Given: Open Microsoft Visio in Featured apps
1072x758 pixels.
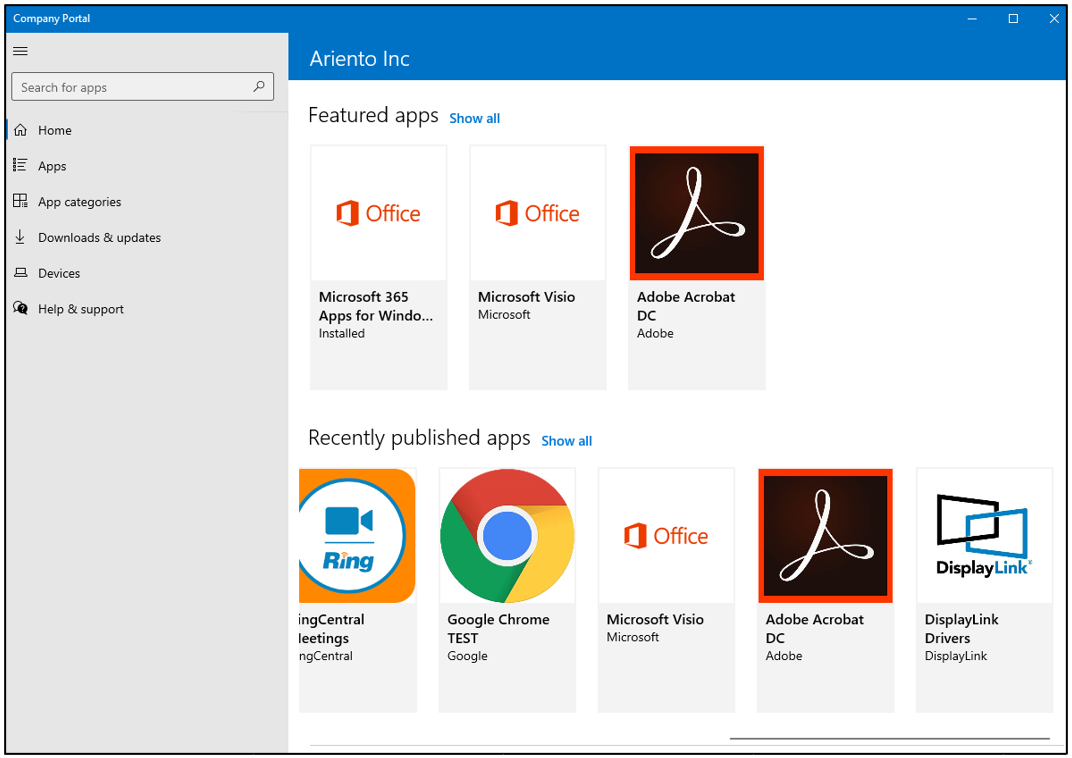Looking at the screenshot, I should (537, 267).
